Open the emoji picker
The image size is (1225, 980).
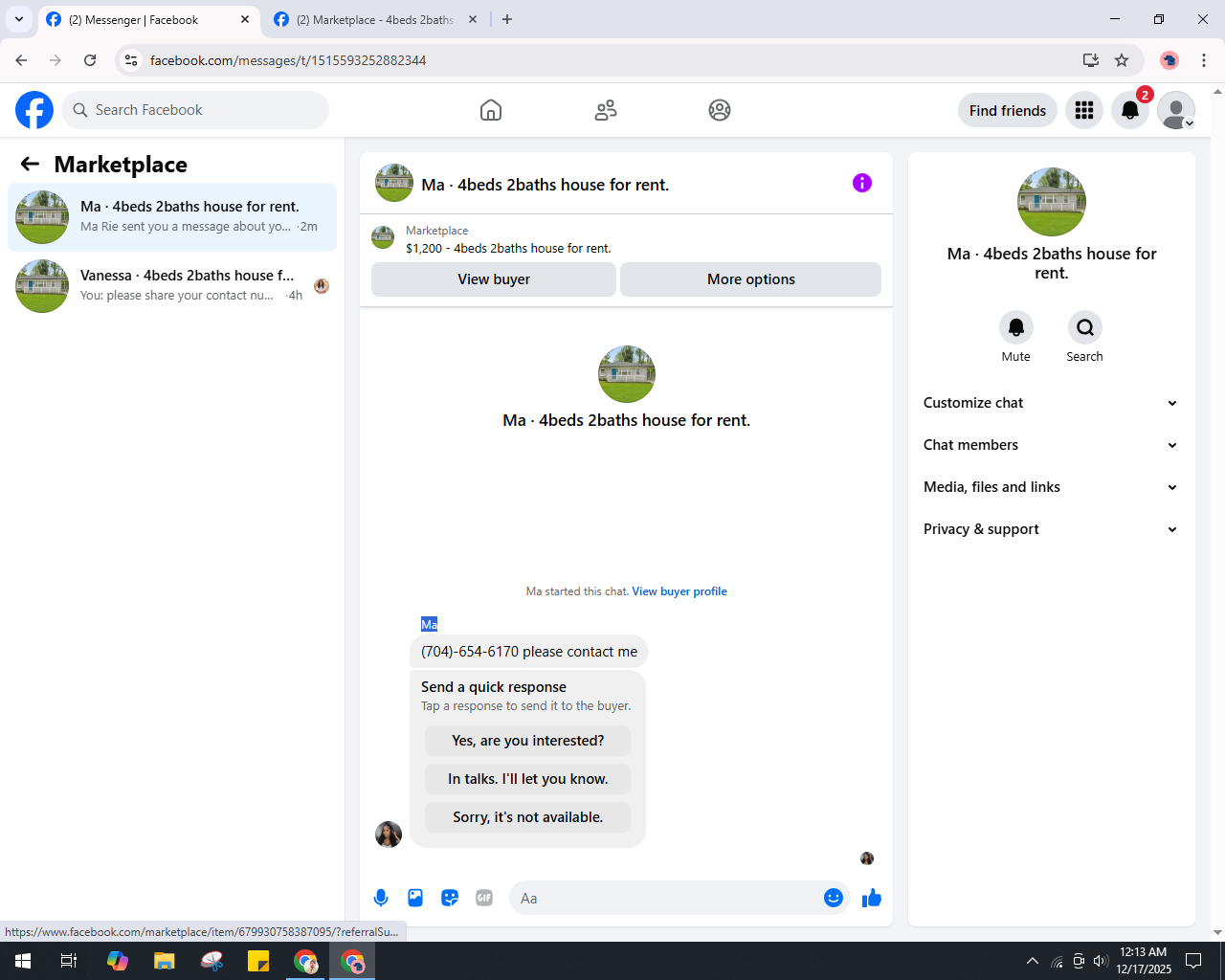tap(834, 898)
